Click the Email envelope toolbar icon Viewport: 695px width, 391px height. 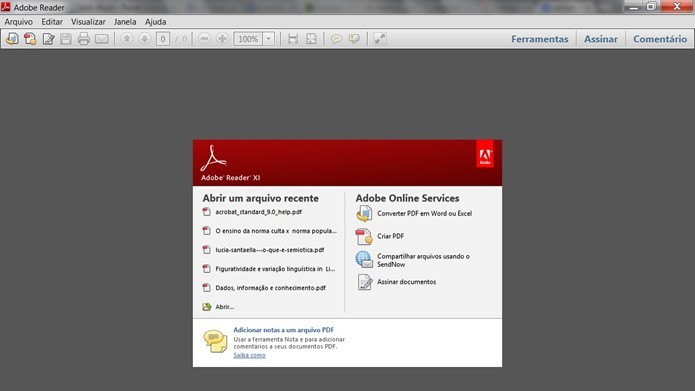[102, 39]
